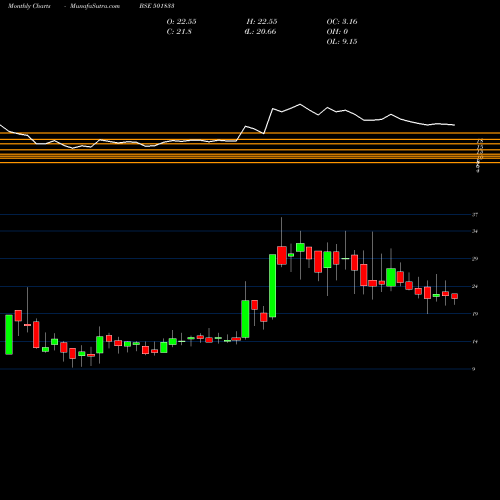Click the price axis label 24
Screen dimensions: 500x500
pos(475,286)
